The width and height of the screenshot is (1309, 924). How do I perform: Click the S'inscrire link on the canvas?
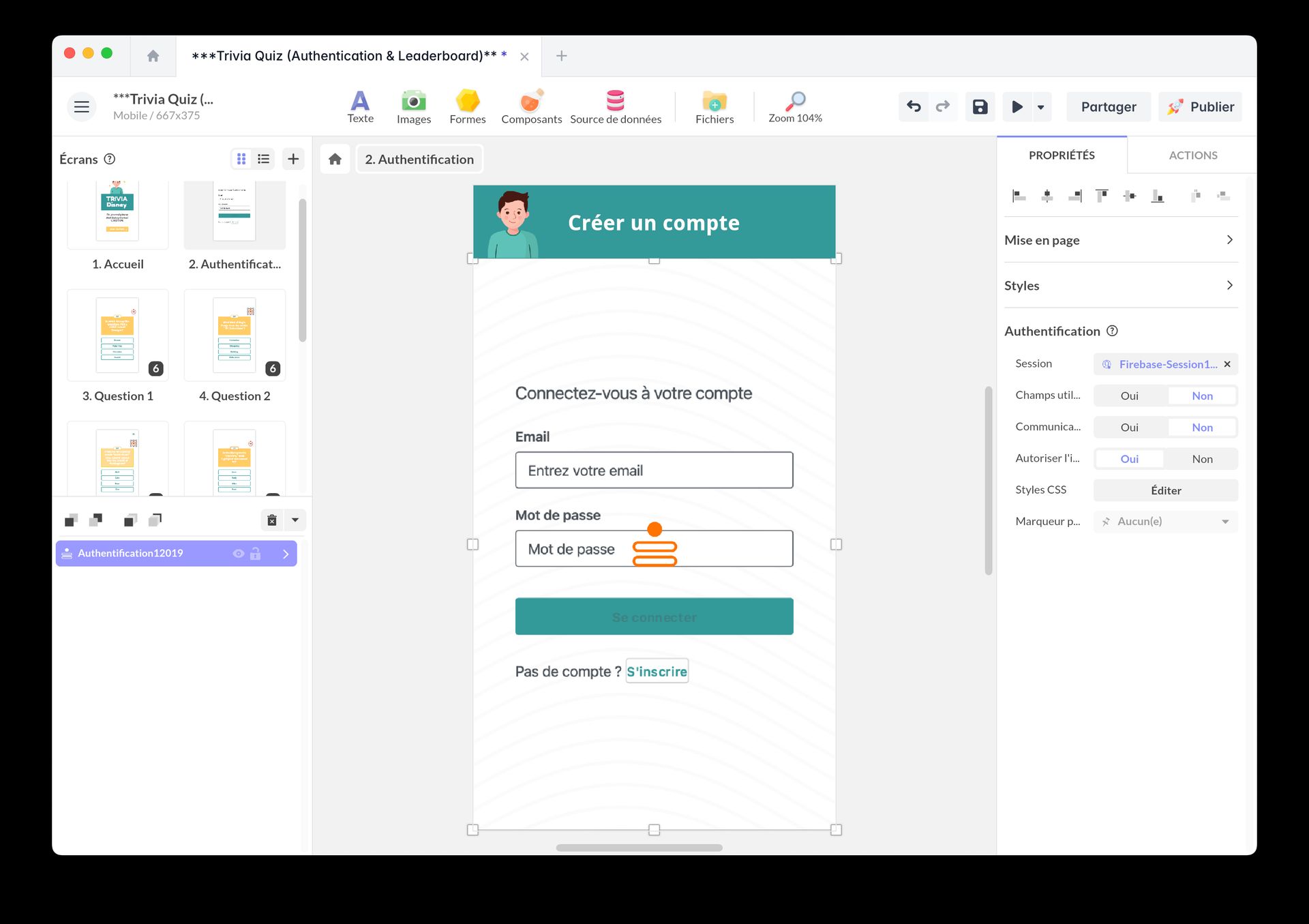click(x=657, y=670)
